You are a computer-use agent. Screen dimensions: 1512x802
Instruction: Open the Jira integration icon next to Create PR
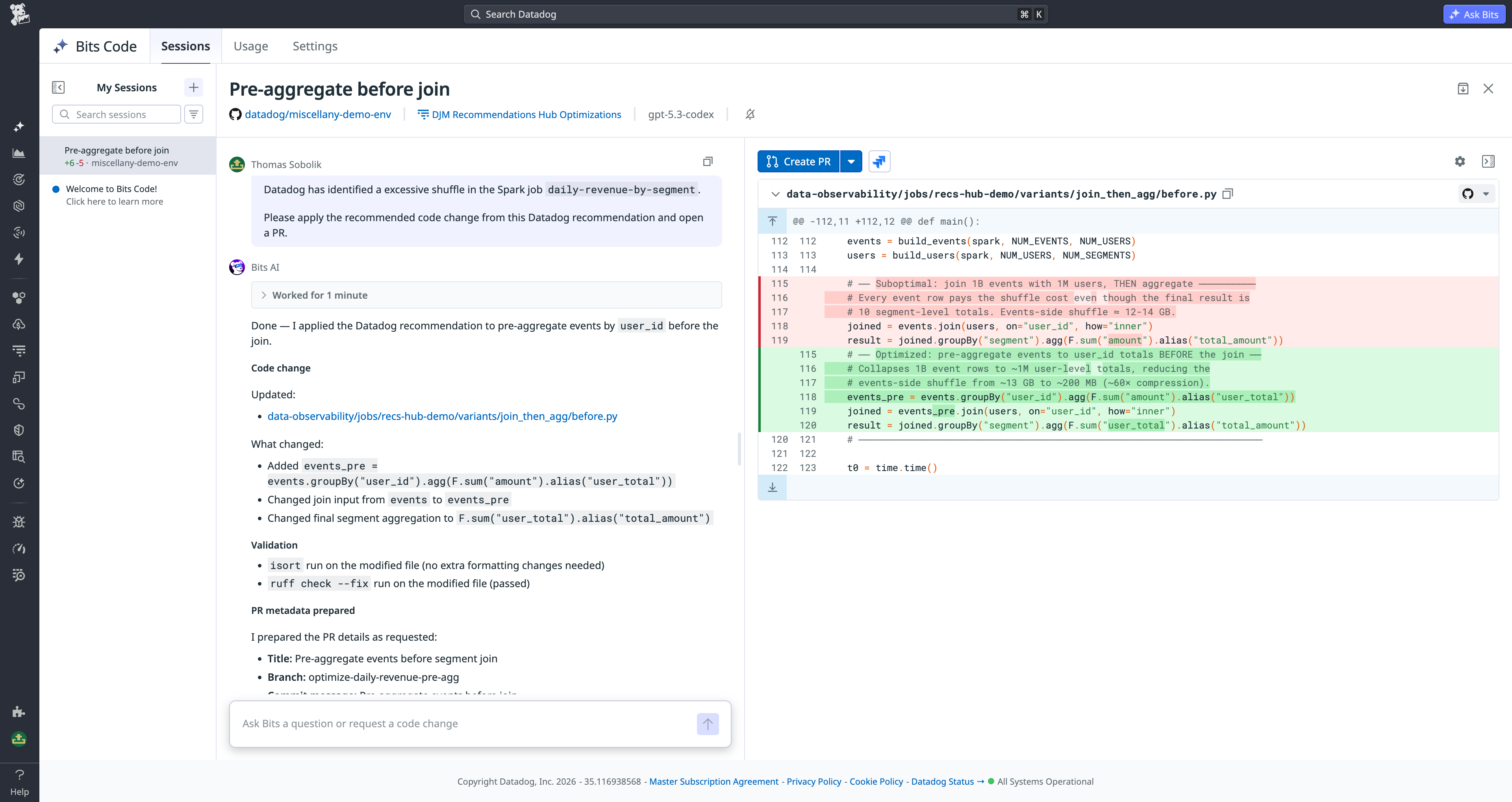(x=879, y=161)
